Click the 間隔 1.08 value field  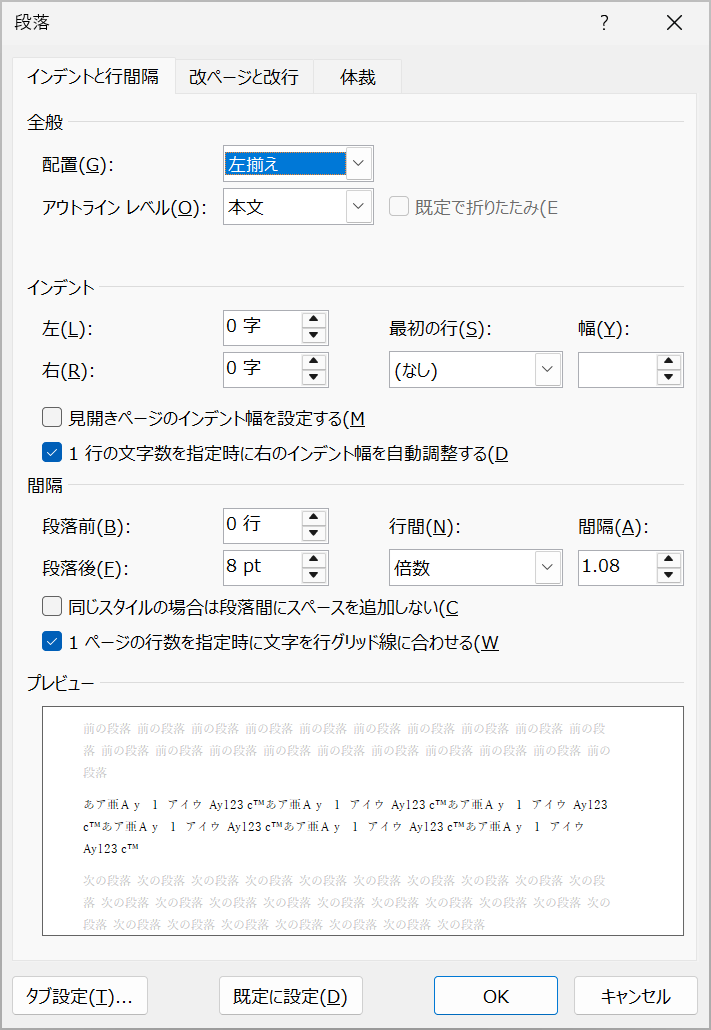(618, 567)
